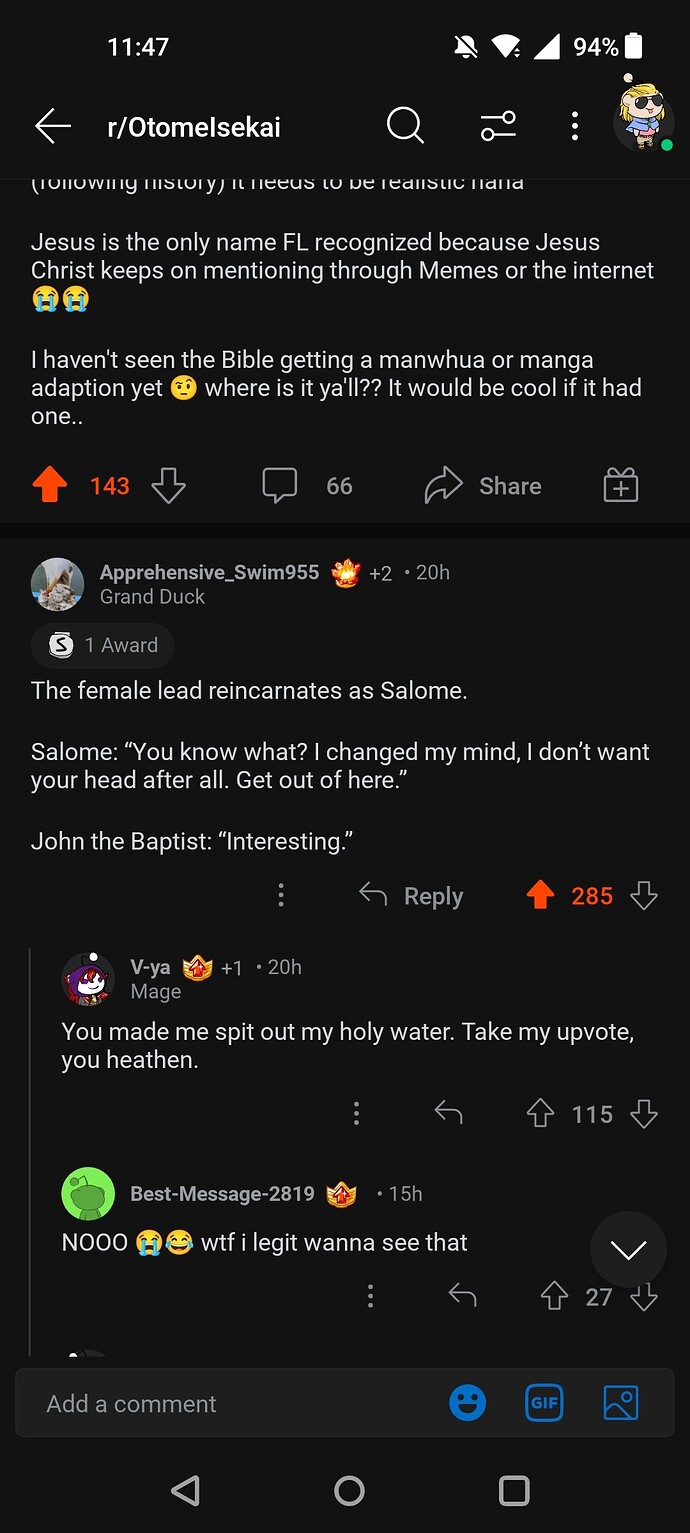Screen dimensions: 690x1533
Task: Downvote the main post
Action: click(168, 486)
